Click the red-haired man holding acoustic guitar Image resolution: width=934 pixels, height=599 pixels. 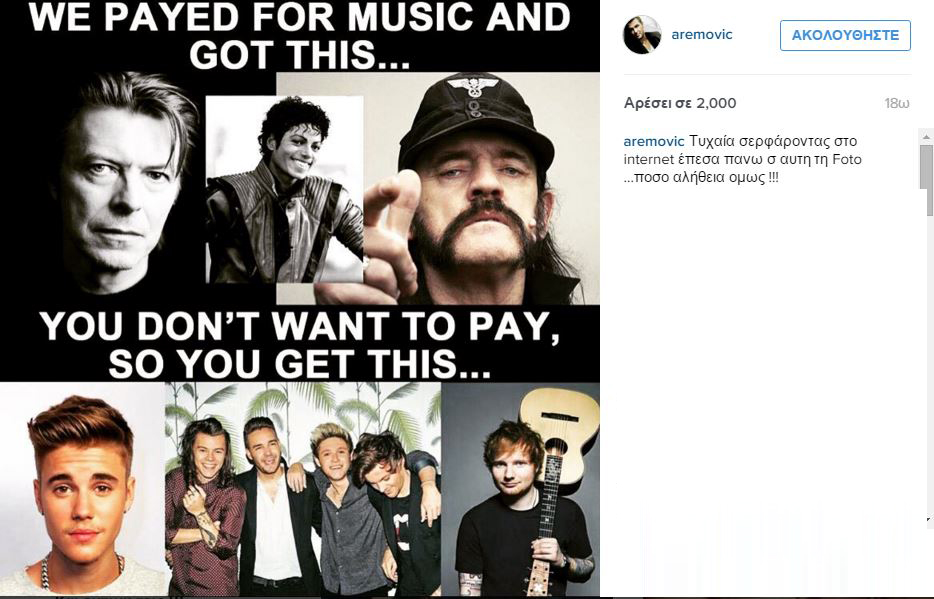click(521, 490)
